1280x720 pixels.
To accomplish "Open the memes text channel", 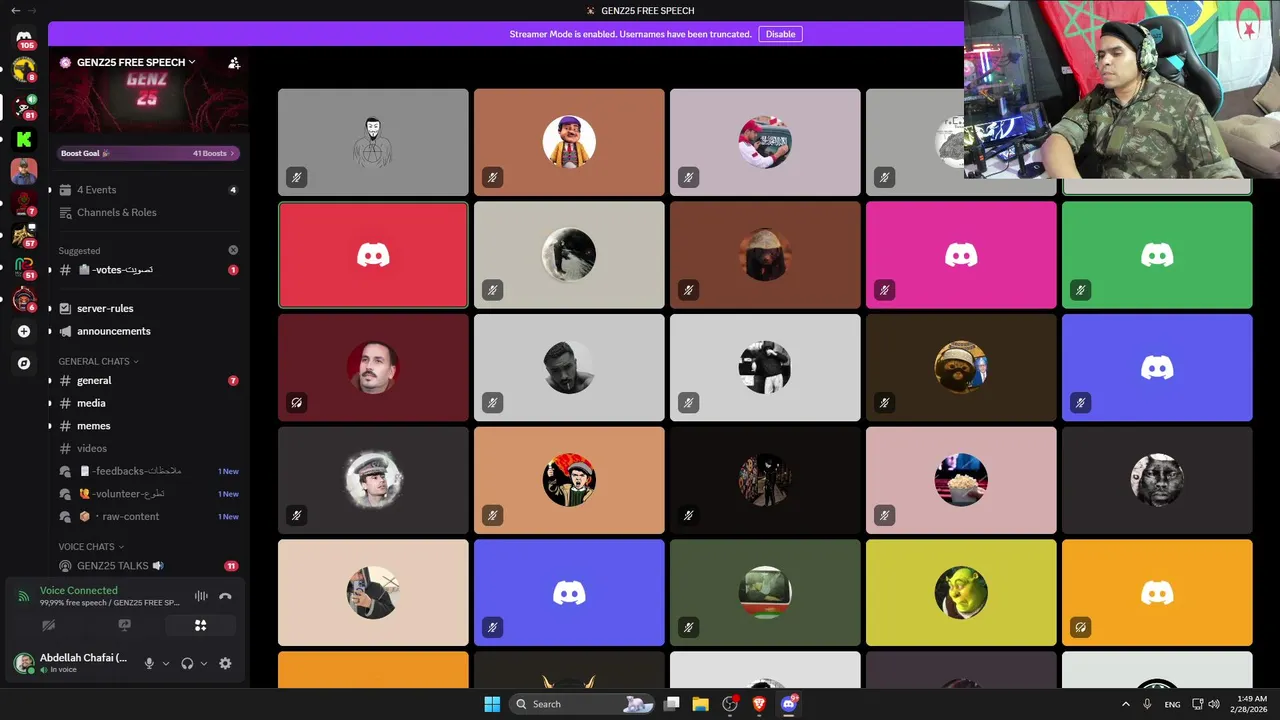I will click(x=148, y=426).
